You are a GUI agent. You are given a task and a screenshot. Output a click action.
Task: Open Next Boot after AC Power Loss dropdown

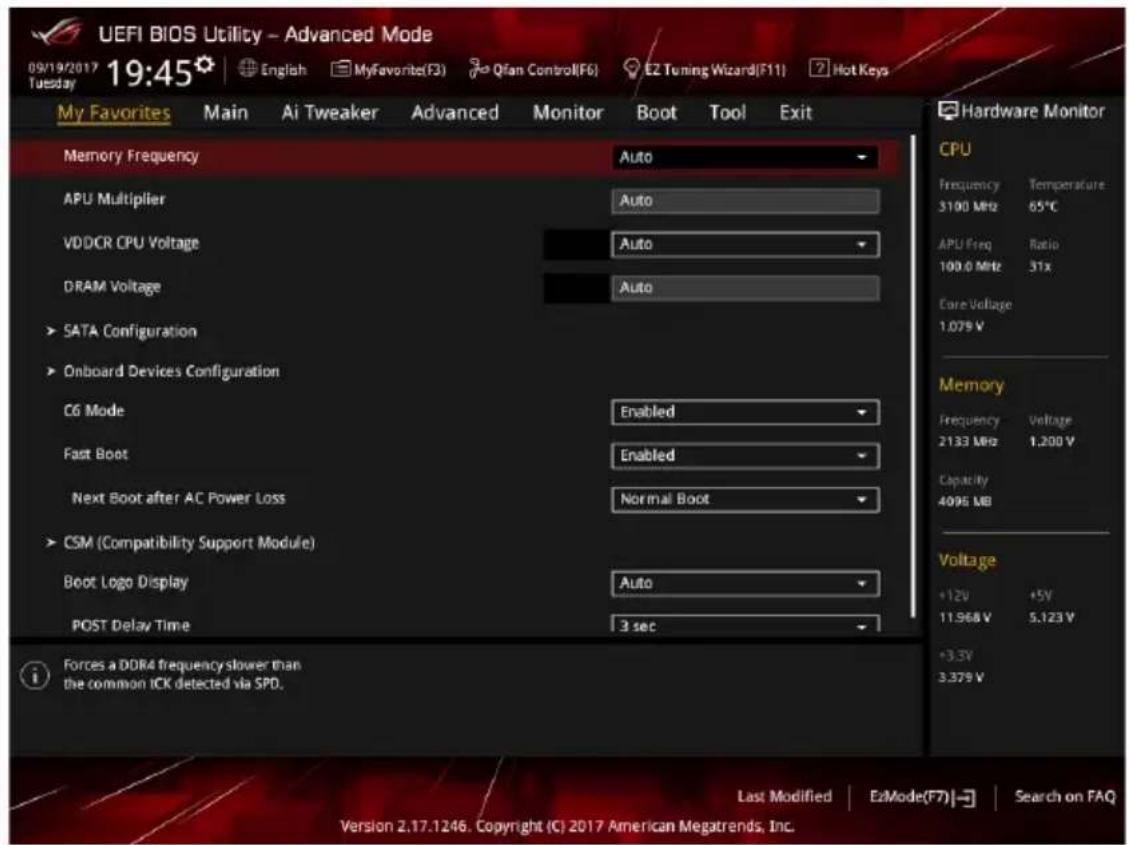745,500
